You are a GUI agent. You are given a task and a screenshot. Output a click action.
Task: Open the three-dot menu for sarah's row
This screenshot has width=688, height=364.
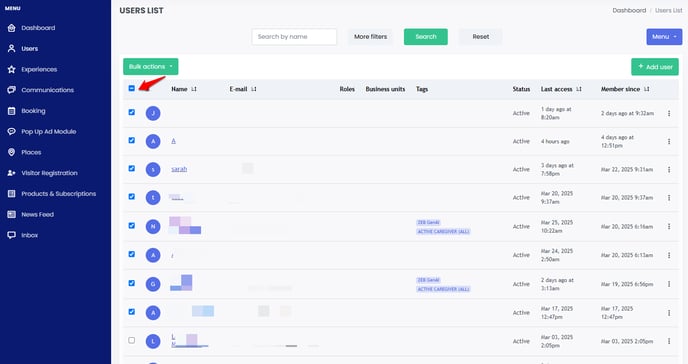point(669,169)
